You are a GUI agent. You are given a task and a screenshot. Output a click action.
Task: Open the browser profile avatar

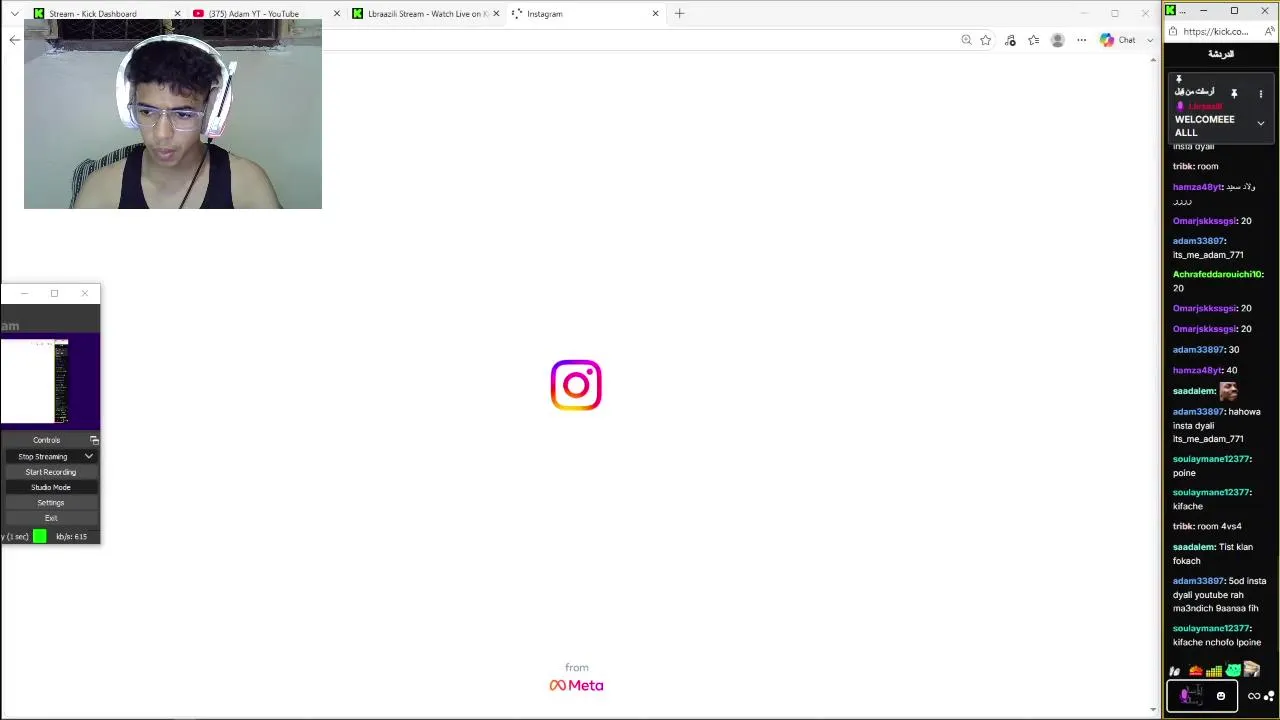[x=1057, y=40]
